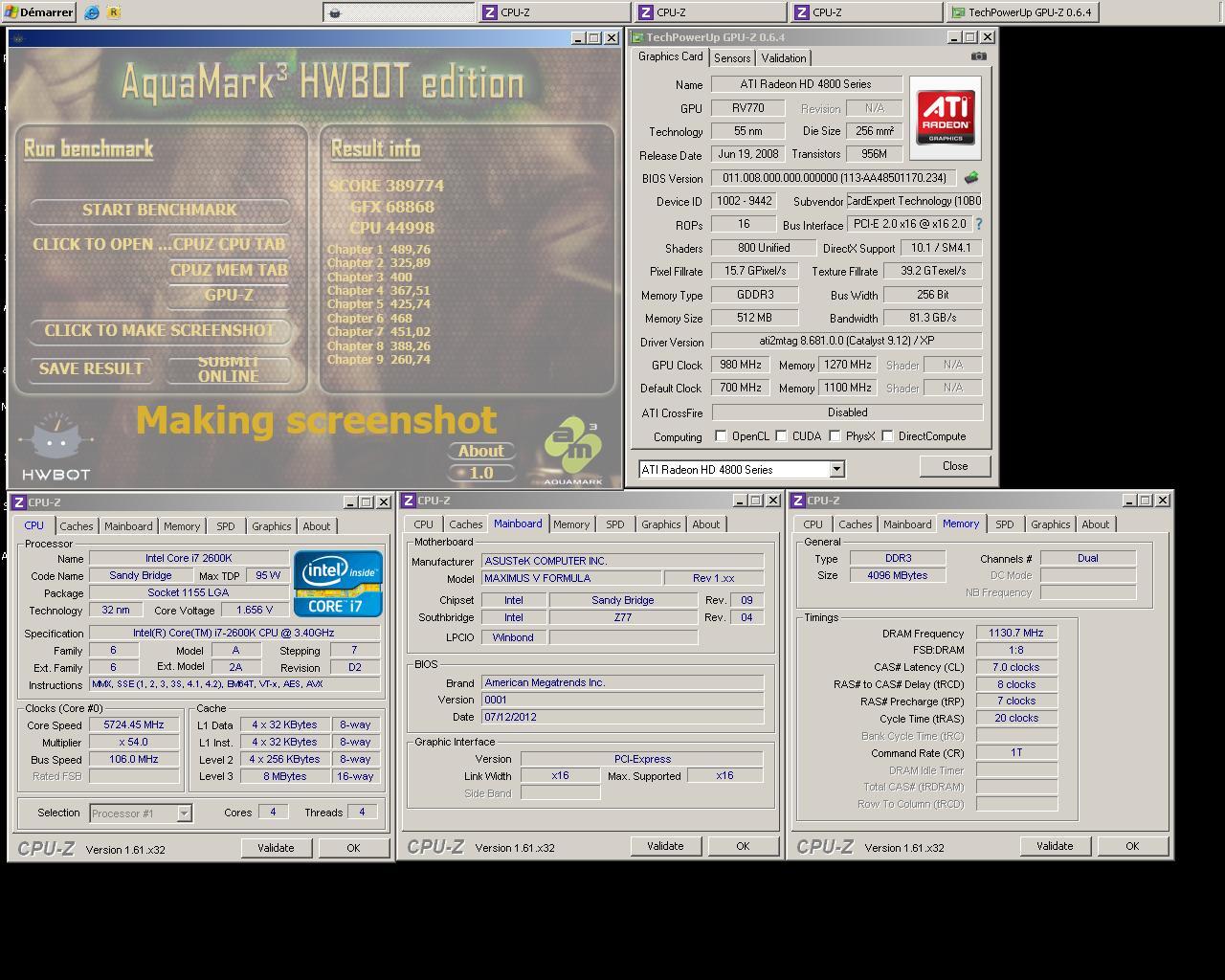Viewport: 1225px width, 980px height.
Task: Enable the DirectCompute checkbox
Action: point(888,436)
